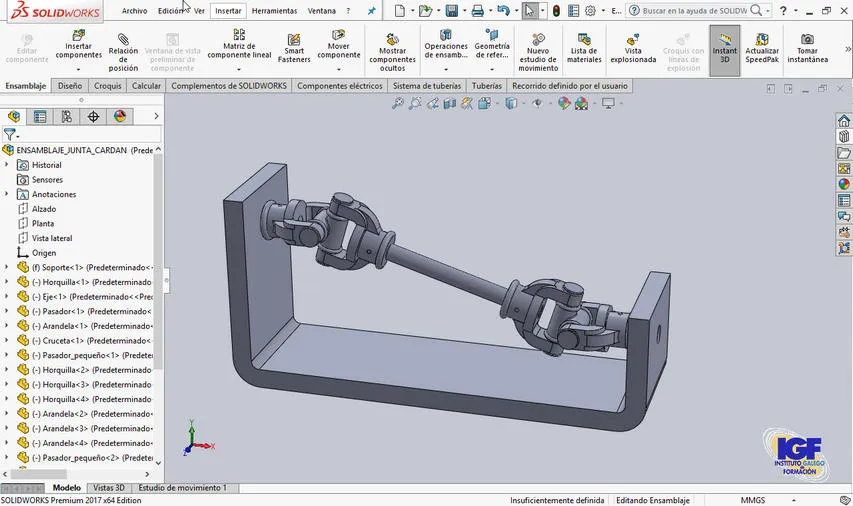This screenshot has height=506, width=853.
Task: Expand FeatureManager tabs chevron arrow
Action: click(x=156, y=116)
